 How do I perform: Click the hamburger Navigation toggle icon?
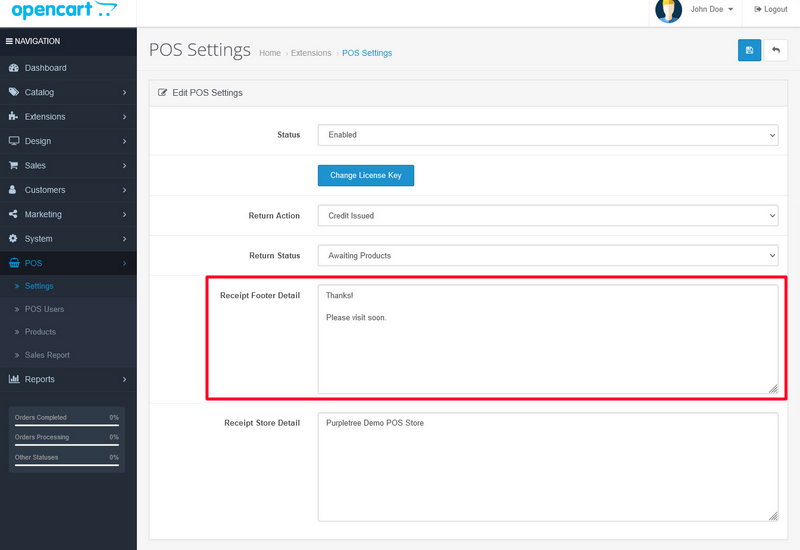coord(9,41)
